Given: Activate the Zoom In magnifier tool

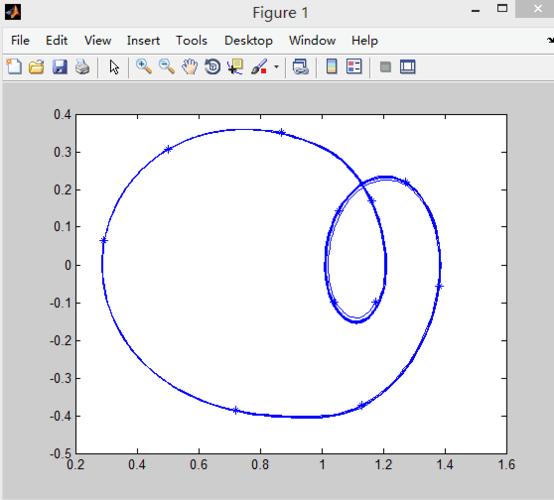Looking at the screenshot, I should click(x=144, y=67).
